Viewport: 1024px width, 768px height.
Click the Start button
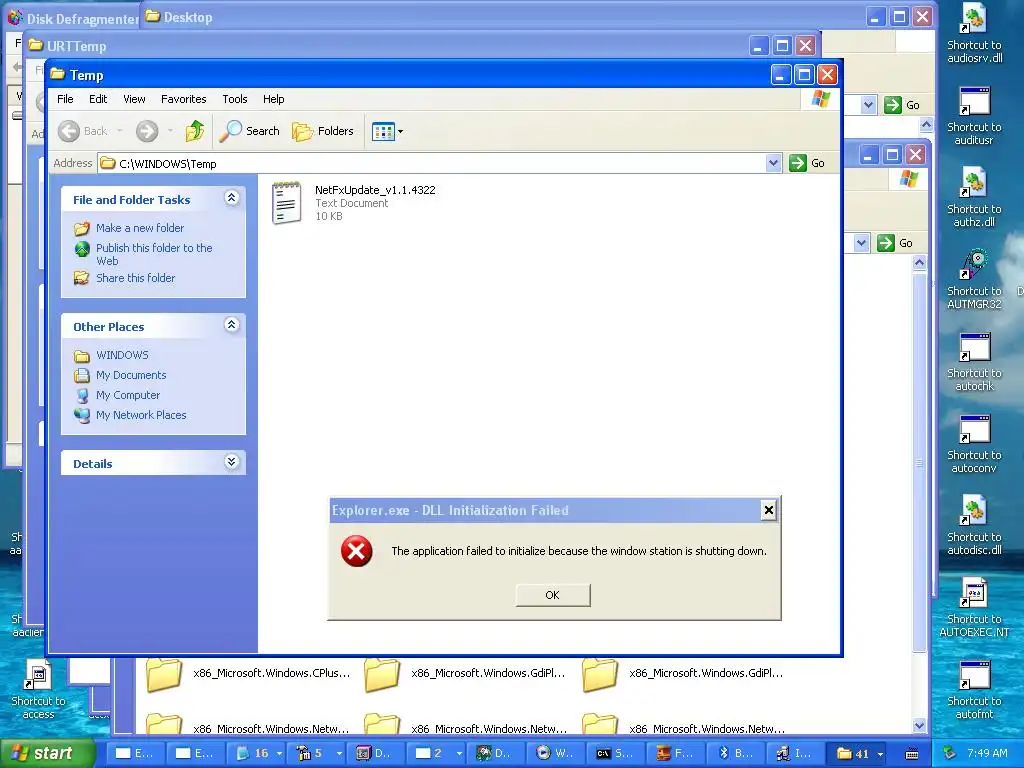click(47, 754)
